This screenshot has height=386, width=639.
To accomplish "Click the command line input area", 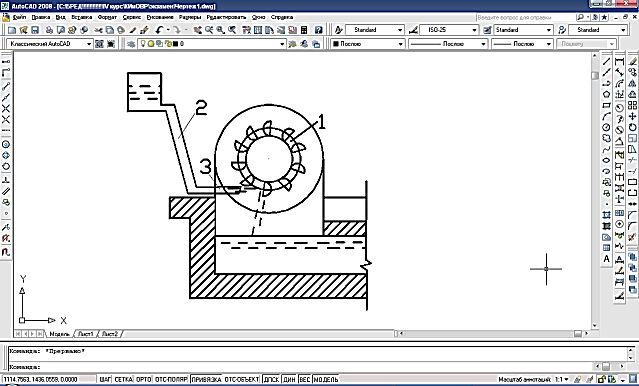I will tap(302, 367).
